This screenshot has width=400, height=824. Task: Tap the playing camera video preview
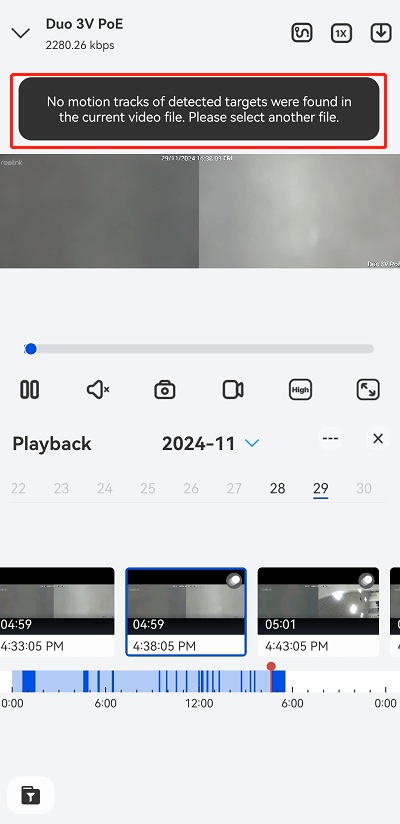tap(200, 211)
